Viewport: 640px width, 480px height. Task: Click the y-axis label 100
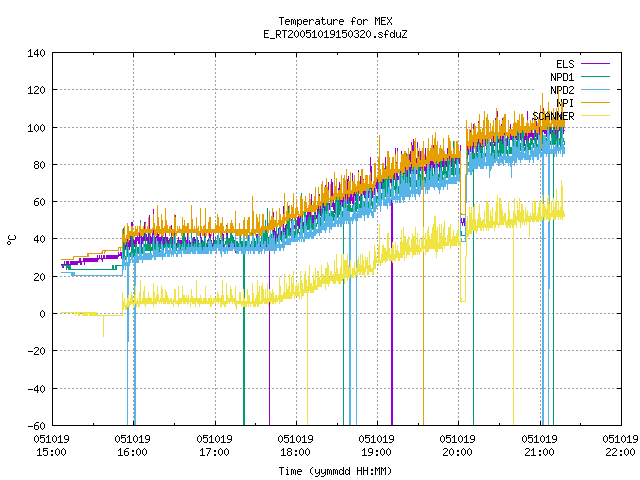(36, 128)
